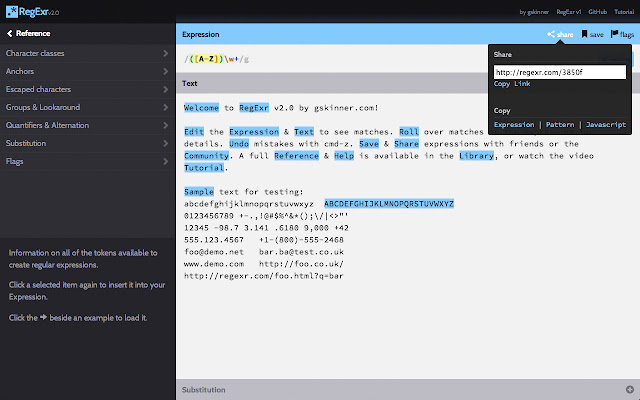Image resolution: width=640 pixels, height=400 pixels.
Task: Click highlighted match 'Tutorial' in text
Action: tap(204, 168)
